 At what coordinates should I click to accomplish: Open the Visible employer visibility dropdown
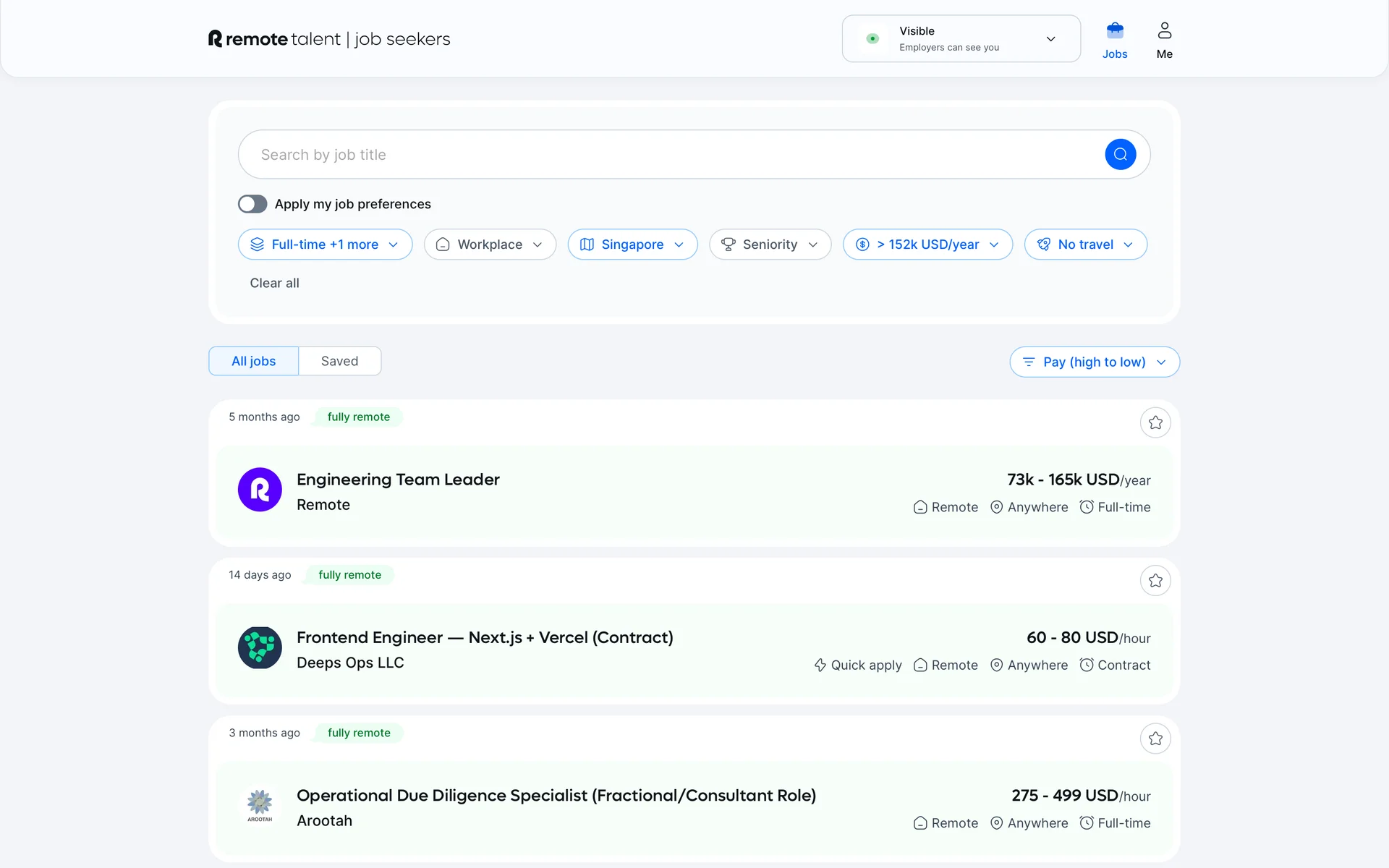(961, 39)
